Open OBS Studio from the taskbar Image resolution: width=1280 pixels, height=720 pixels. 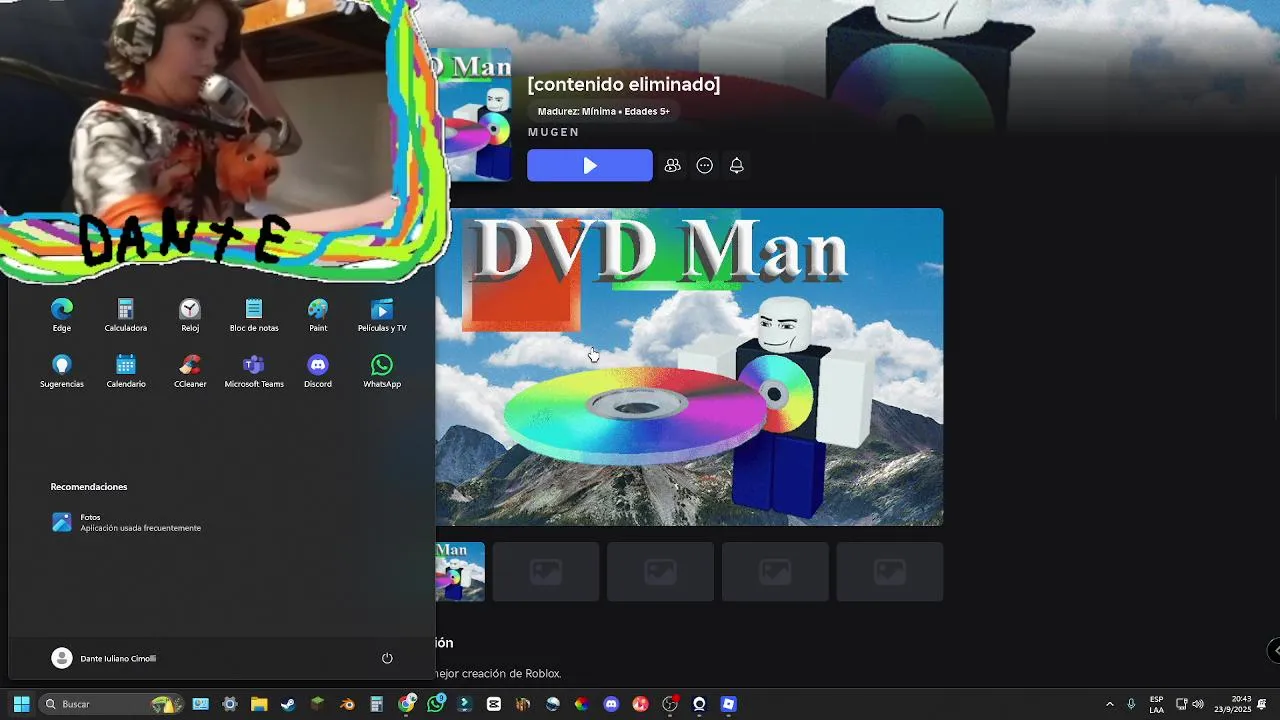click(x=669, y=704)
